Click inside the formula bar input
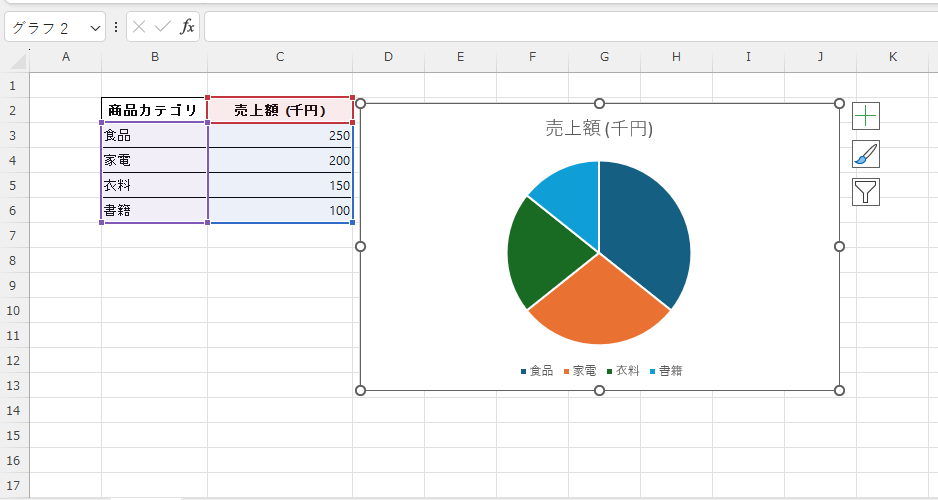Image resolution: width=938 pixels, height=500 pixels. click(571, 27)
